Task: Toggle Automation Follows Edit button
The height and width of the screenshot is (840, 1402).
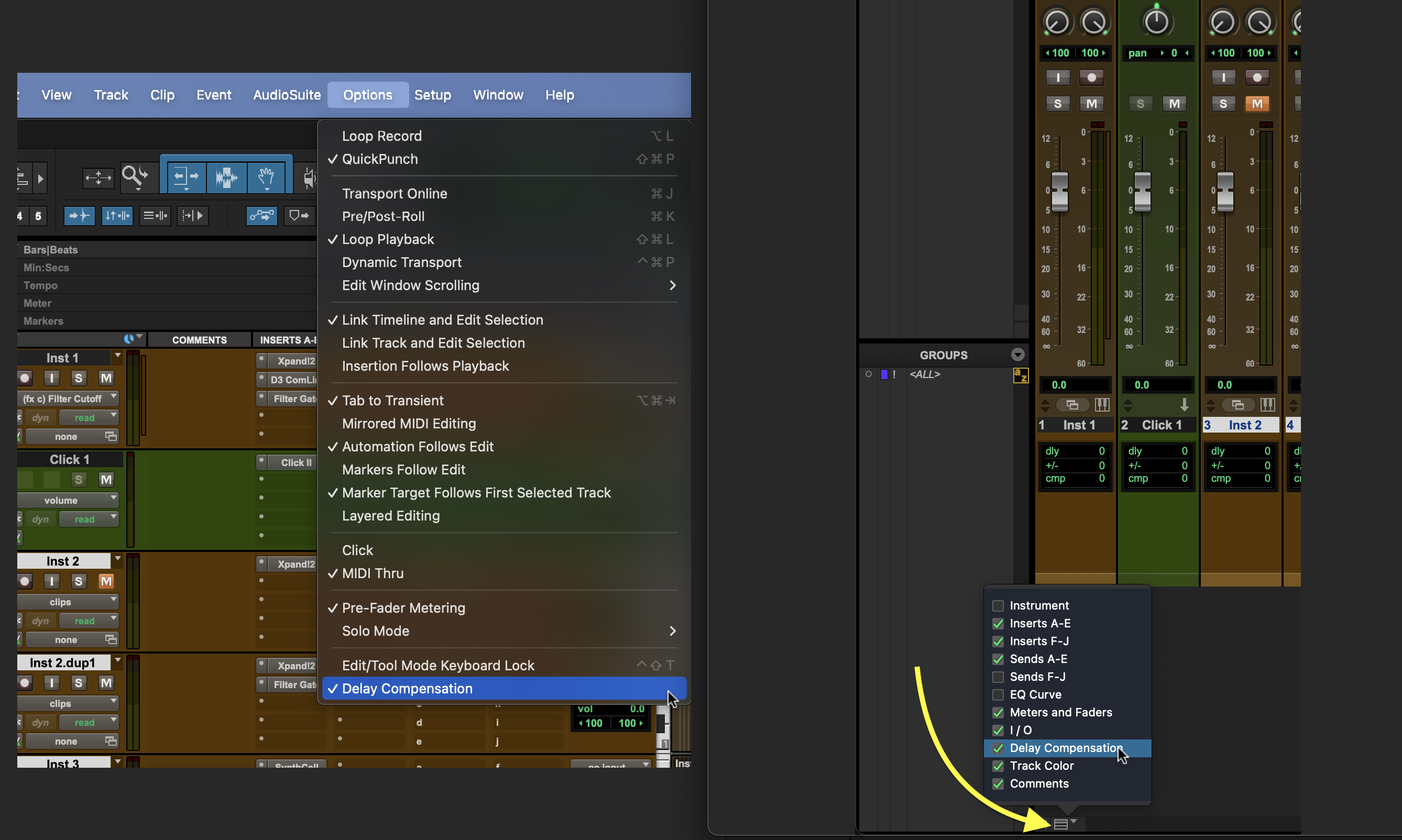Action: [261, 215]
